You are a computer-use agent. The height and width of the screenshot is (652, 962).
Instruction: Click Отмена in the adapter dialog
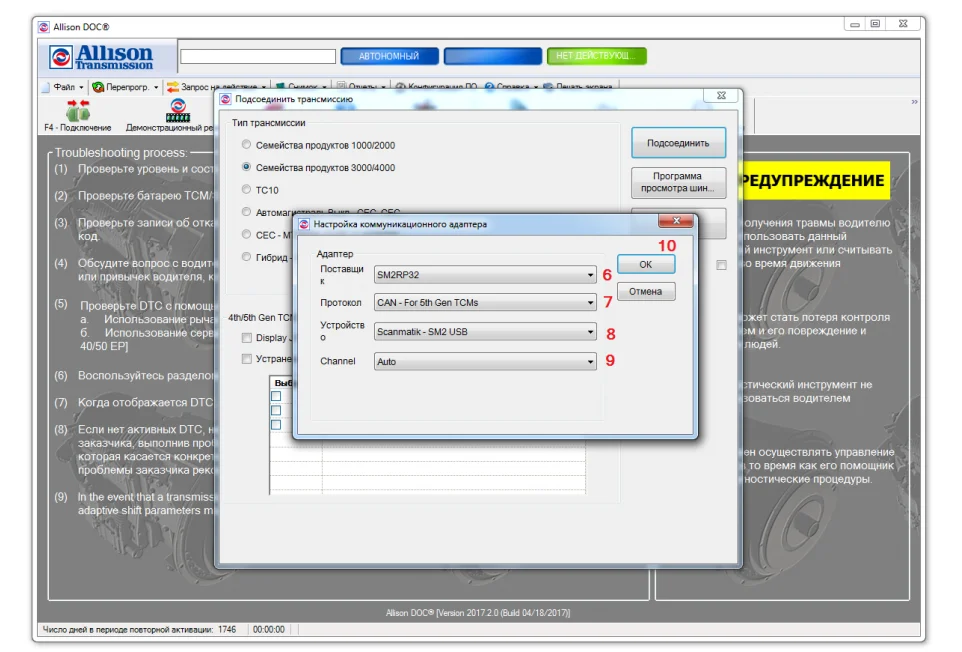point(645,291)
